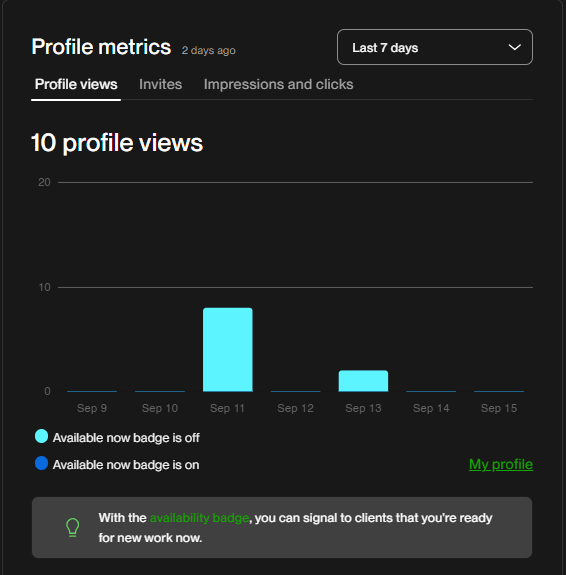Click the chevron arrow in date range selector

click(515, 47)
